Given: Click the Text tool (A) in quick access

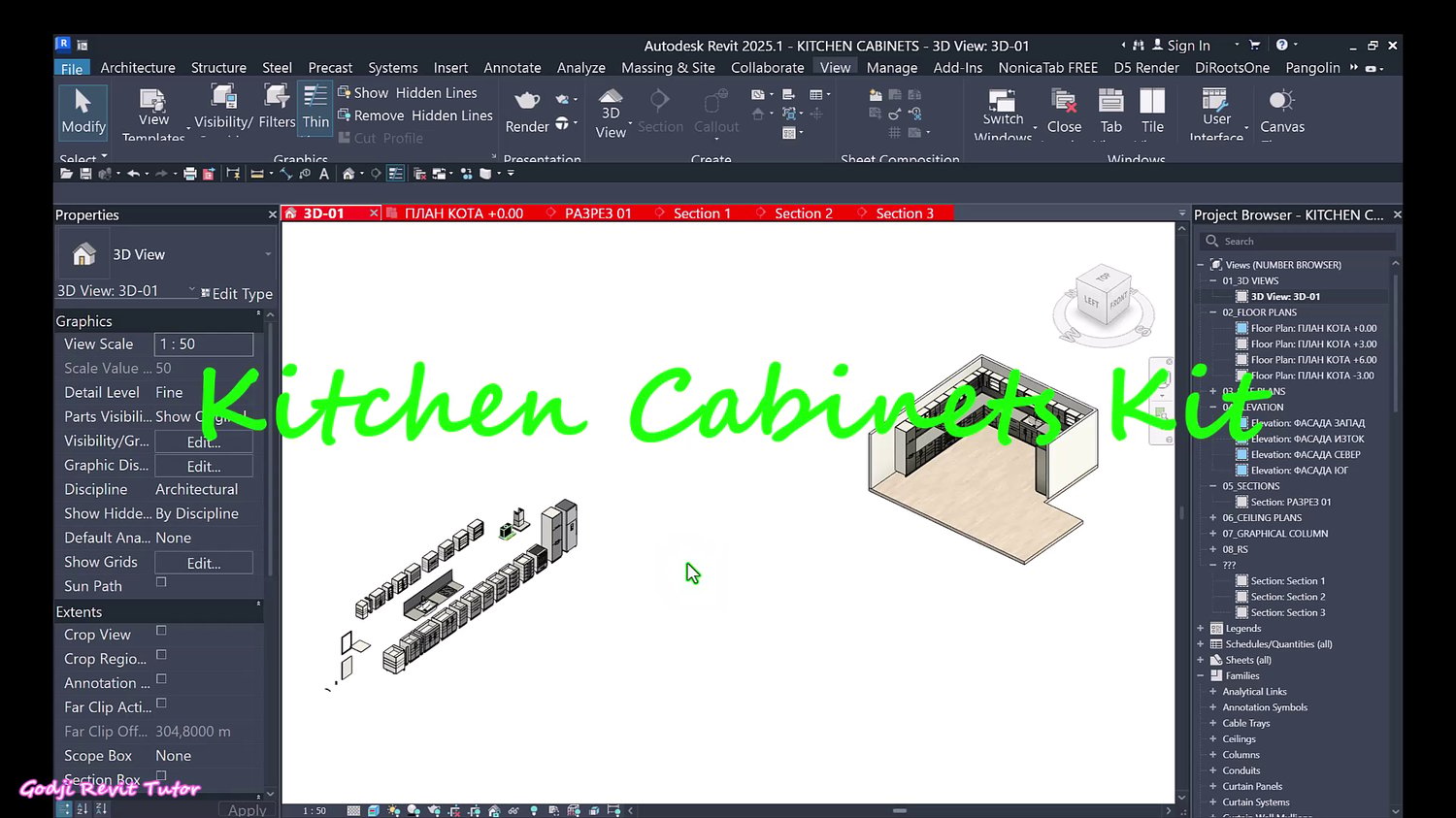Looking at the screenshot, I should (324, 174).
